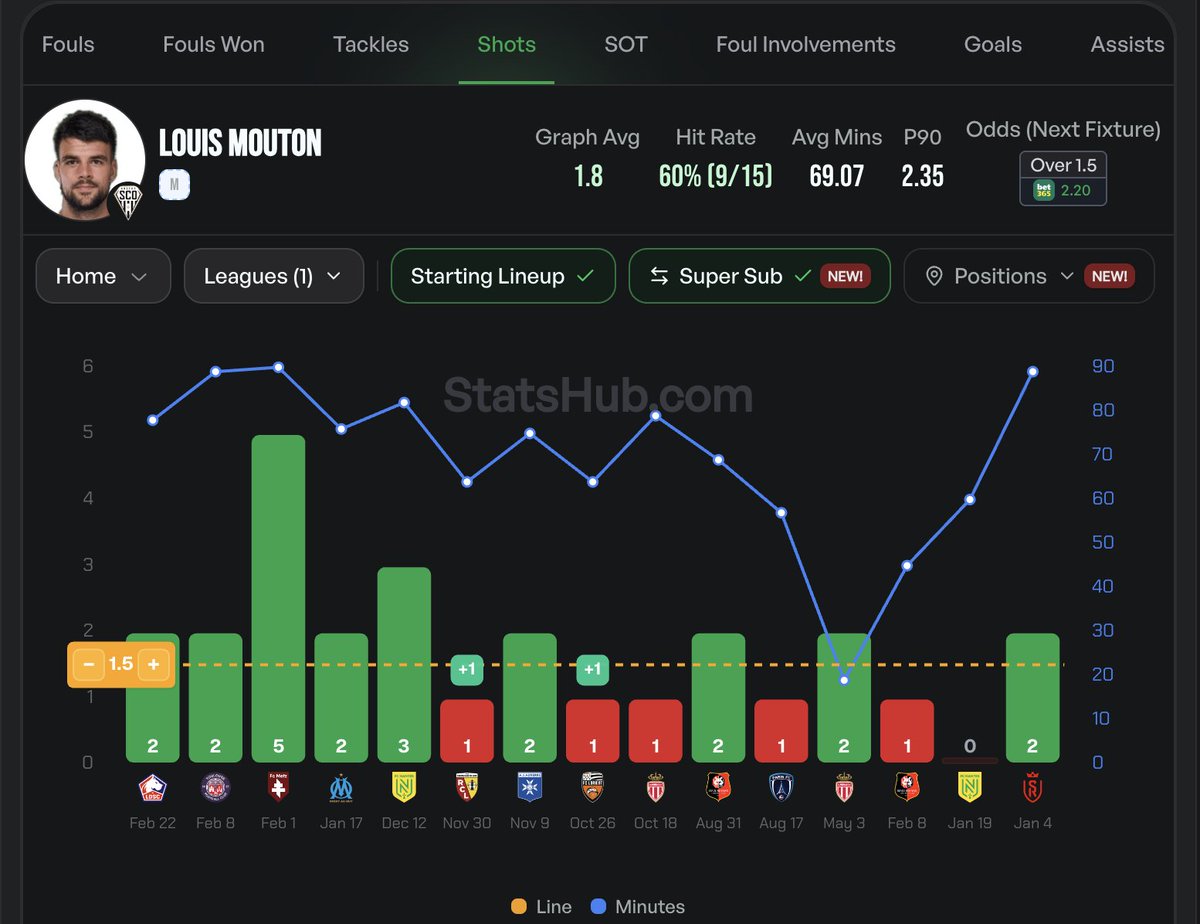Click the +1 badge above the Oct 26 bar
The image size is (1200, 924).
(x=593, y=669)
